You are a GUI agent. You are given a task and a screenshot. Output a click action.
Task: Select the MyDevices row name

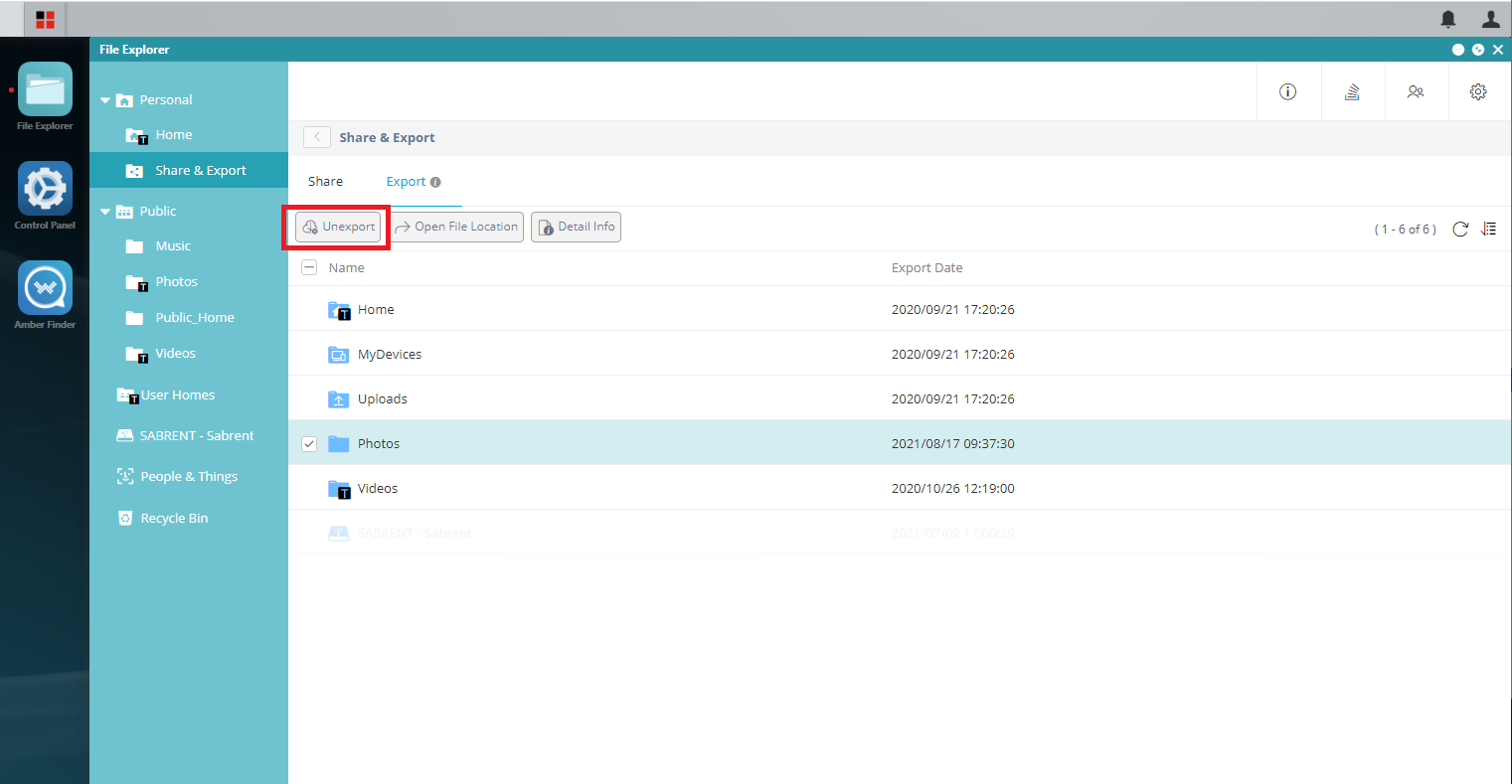[390, 355]
